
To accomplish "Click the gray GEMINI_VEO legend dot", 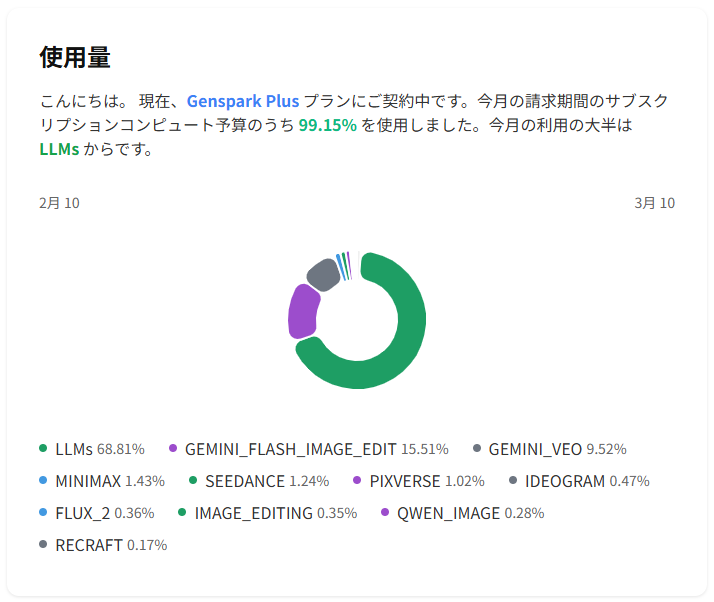I will point(477,449).
